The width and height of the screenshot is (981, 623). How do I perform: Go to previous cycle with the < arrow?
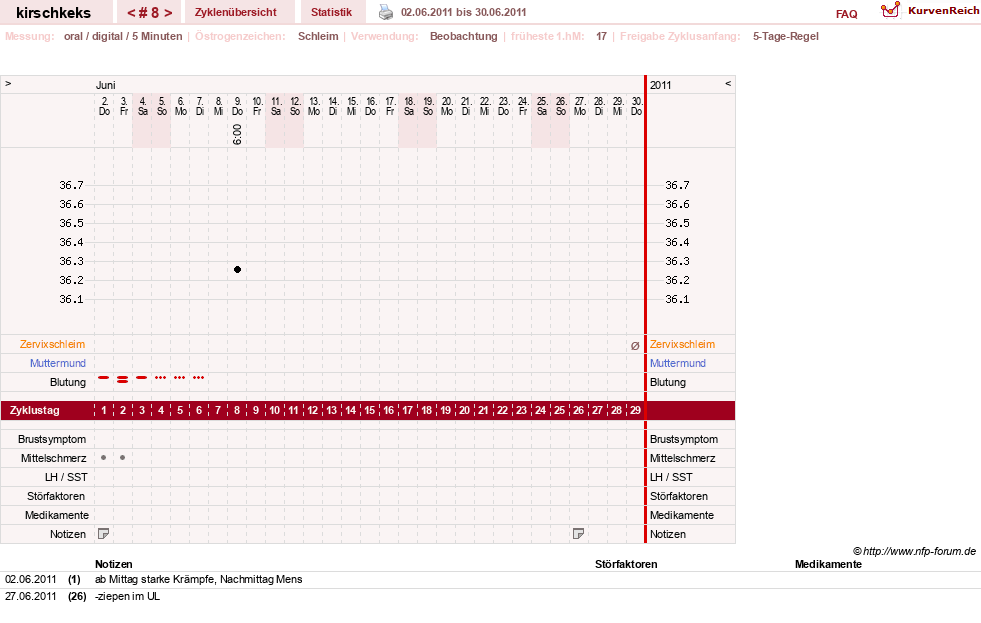[x=131, y=13]
